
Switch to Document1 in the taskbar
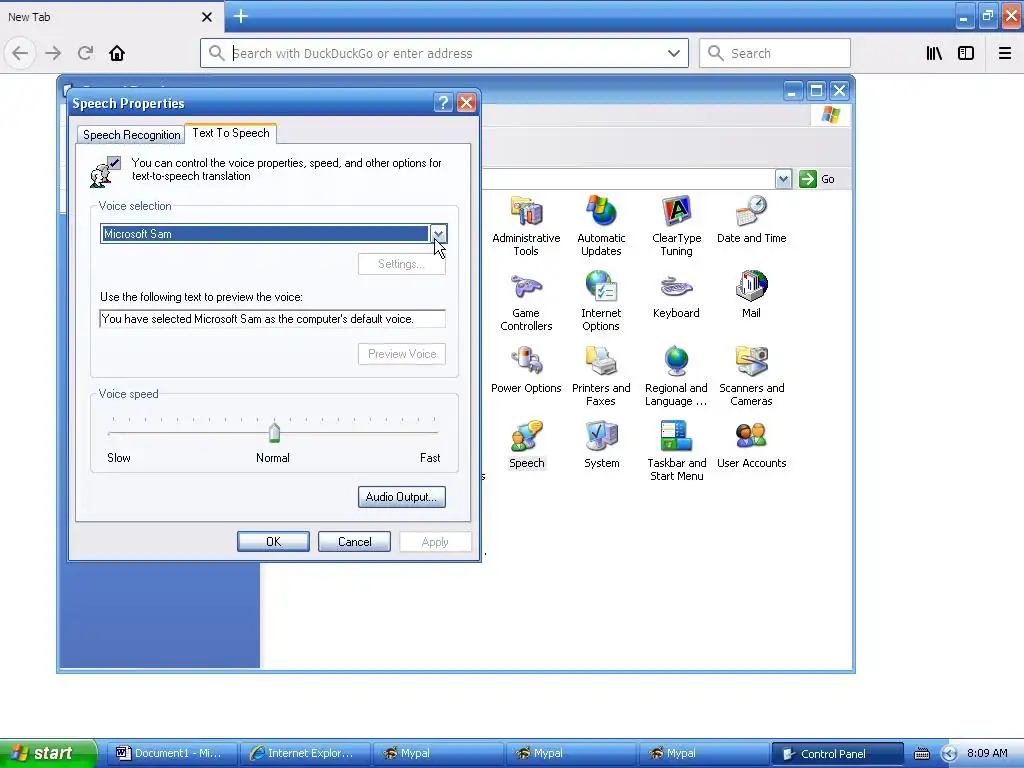[x=171, y=754]
